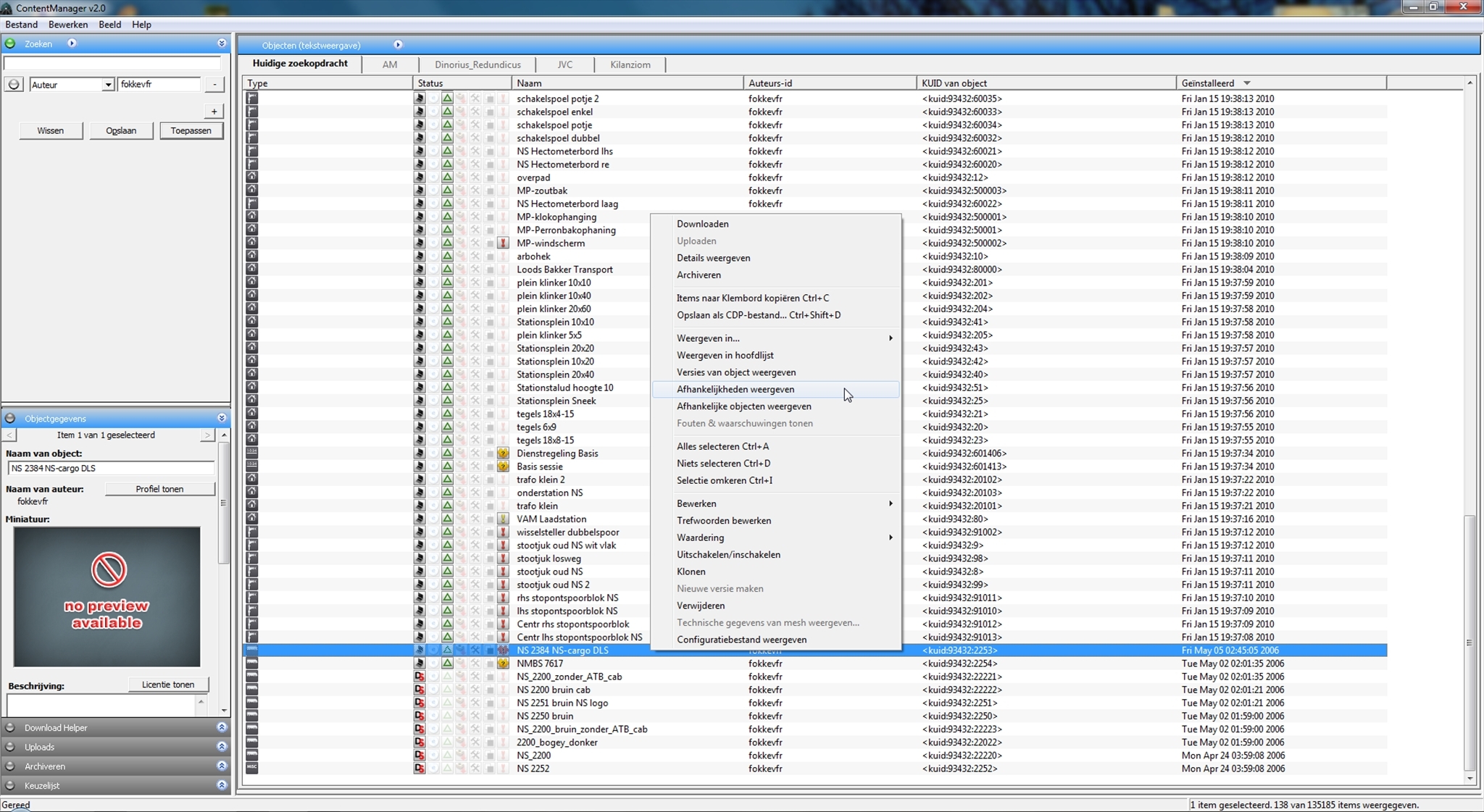The height and width of the screenshot is (812, 1484).
Task: Toggle Uploads panel status circle
Action: [x=10, y=748]
